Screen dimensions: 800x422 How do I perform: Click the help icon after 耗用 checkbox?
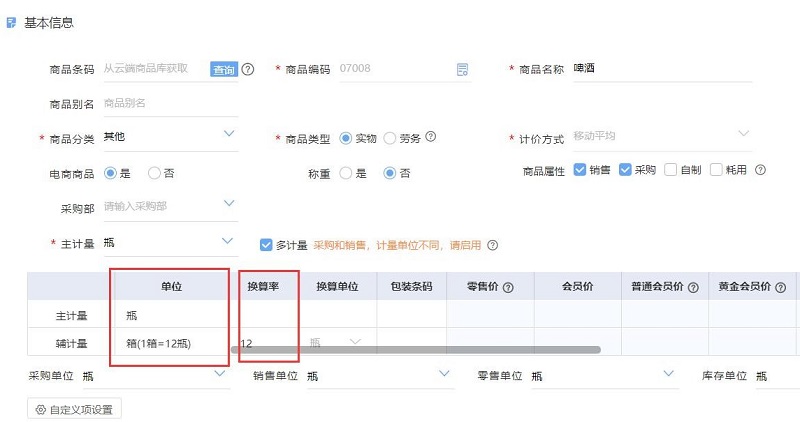coord(760,170)
